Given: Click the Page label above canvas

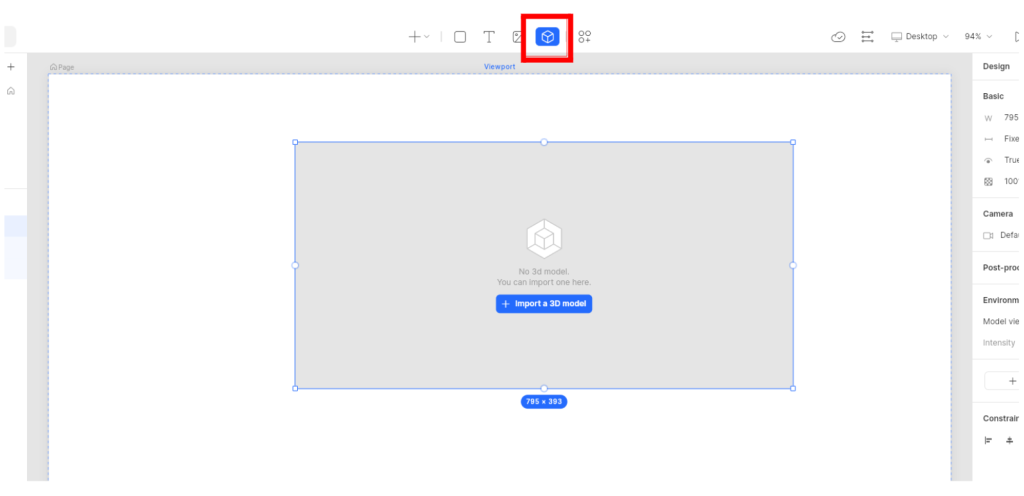Looking at the screenshot, I should pos(62,67).
